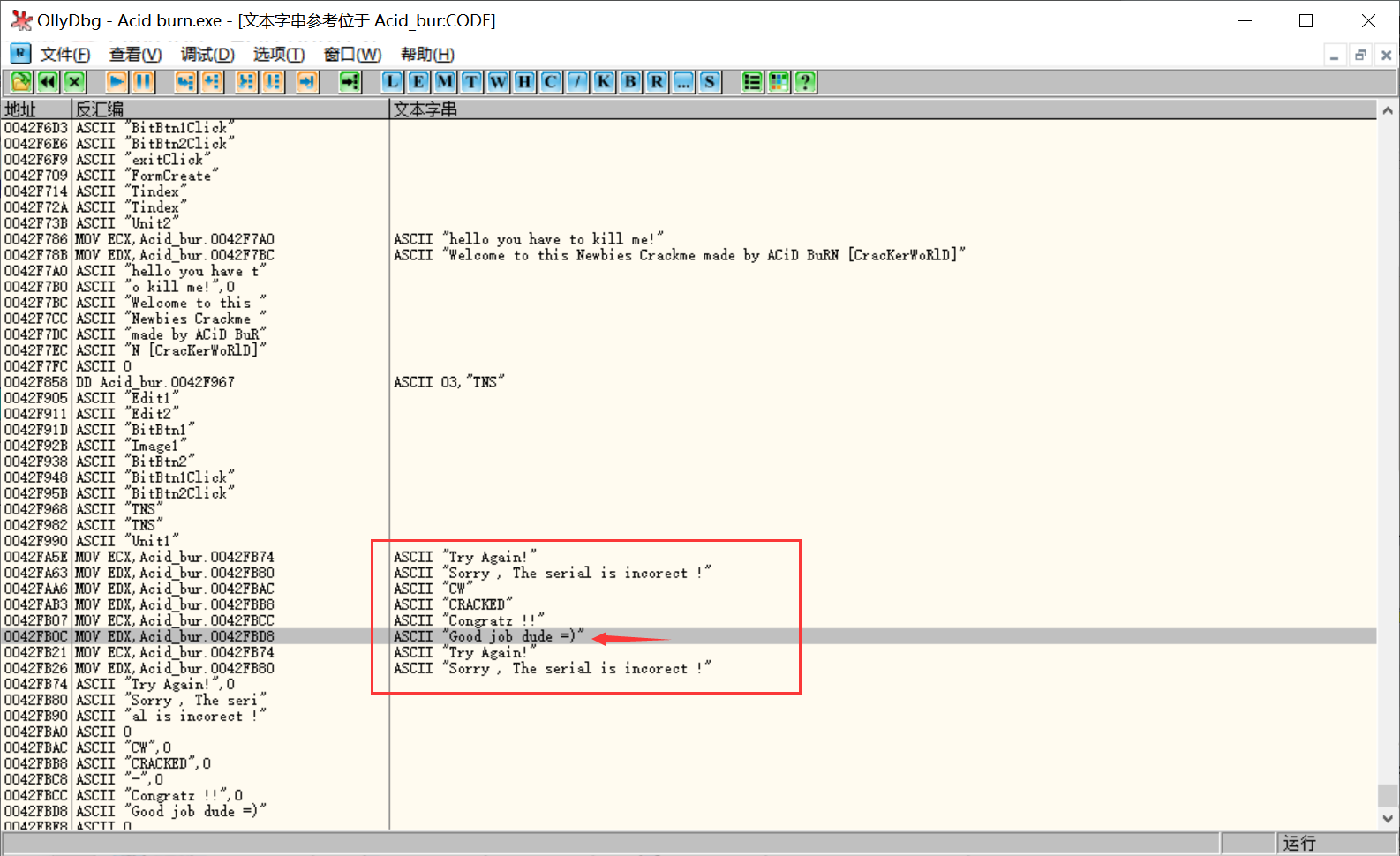1400x856 pixels.
Task: Click the Trace into icon
Action: pos(246,82)
